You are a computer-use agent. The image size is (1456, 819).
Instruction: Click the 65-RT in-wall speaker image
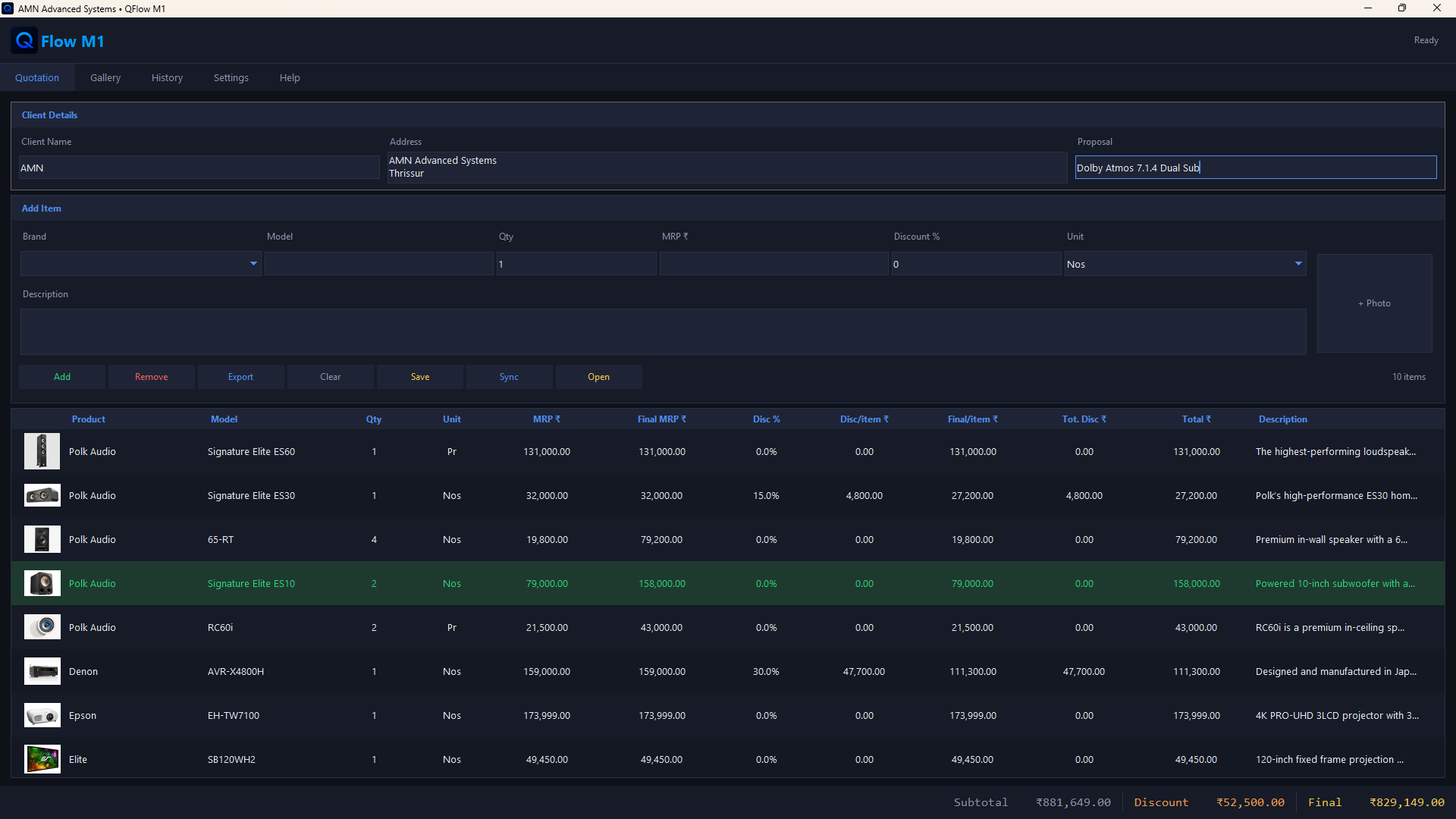42,539
